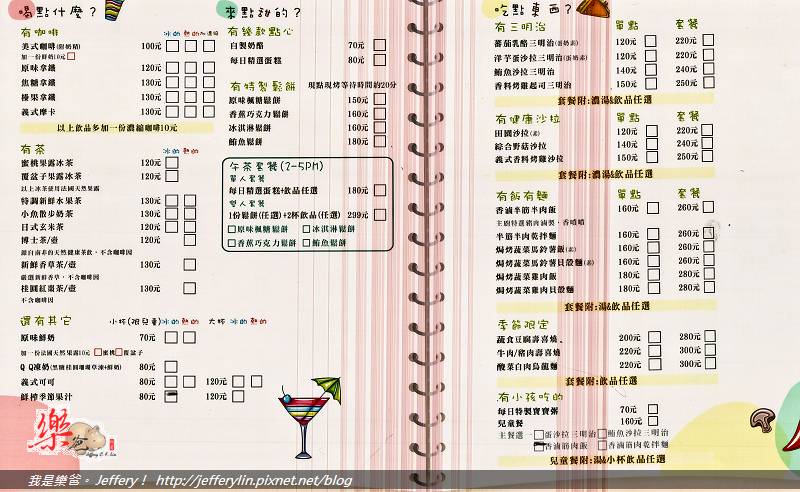Tick the 每日特製寶寶粥 70元 box
Screen dimensions: 800x492
653,409
